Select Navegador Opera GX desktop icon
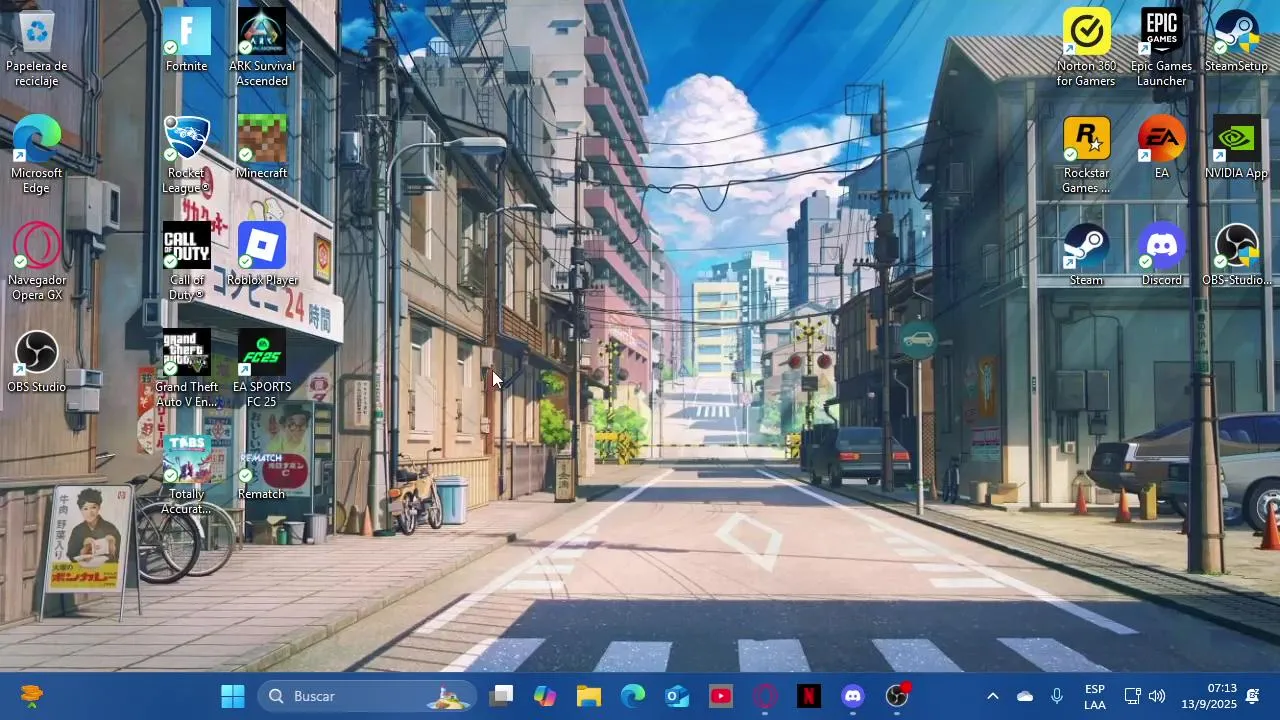Viewport: 1280px width, 720px height. click(x=37, y=261)
